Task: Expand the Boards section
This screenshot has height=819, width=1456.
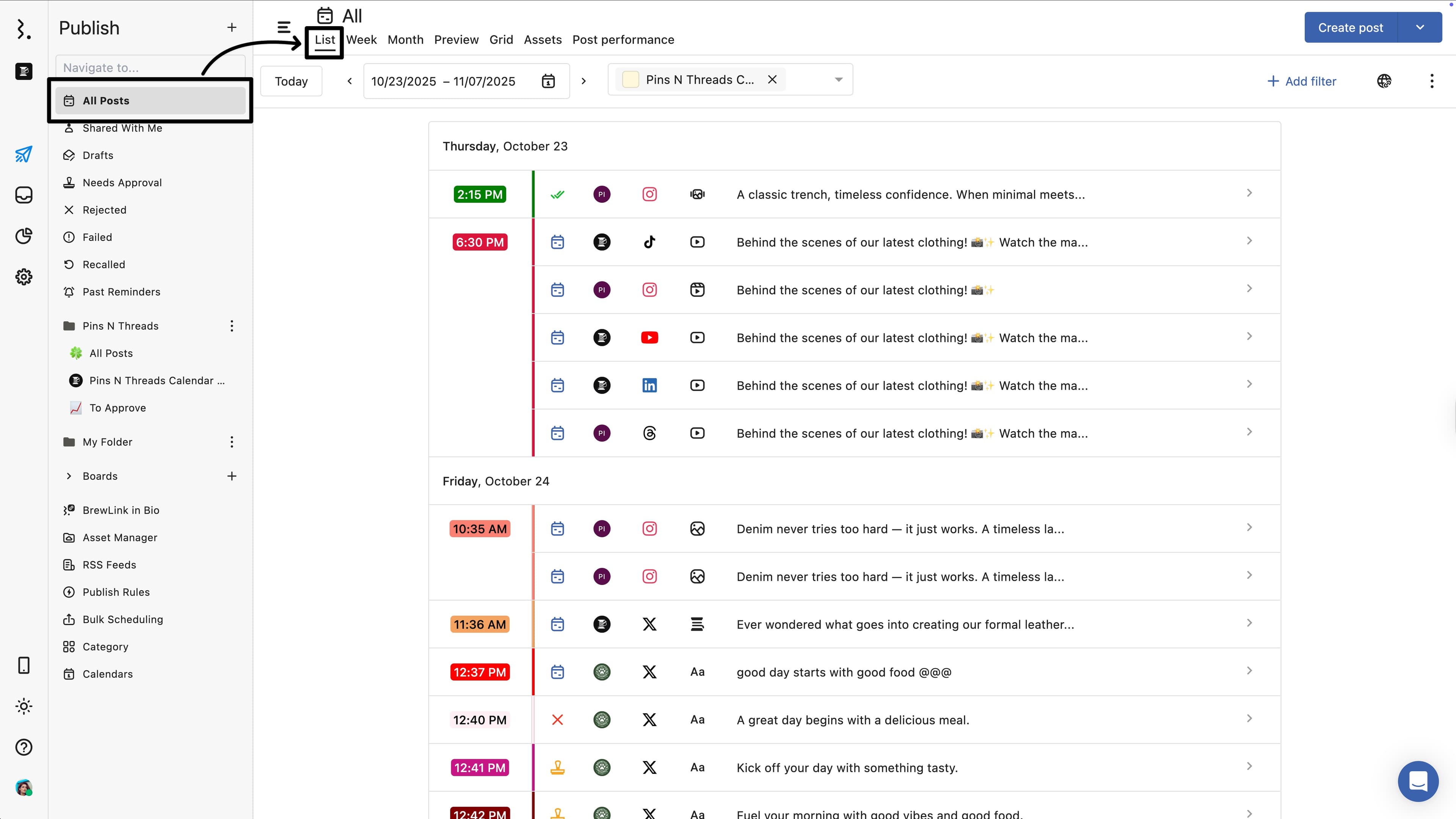Action: (x=69, y=476)
